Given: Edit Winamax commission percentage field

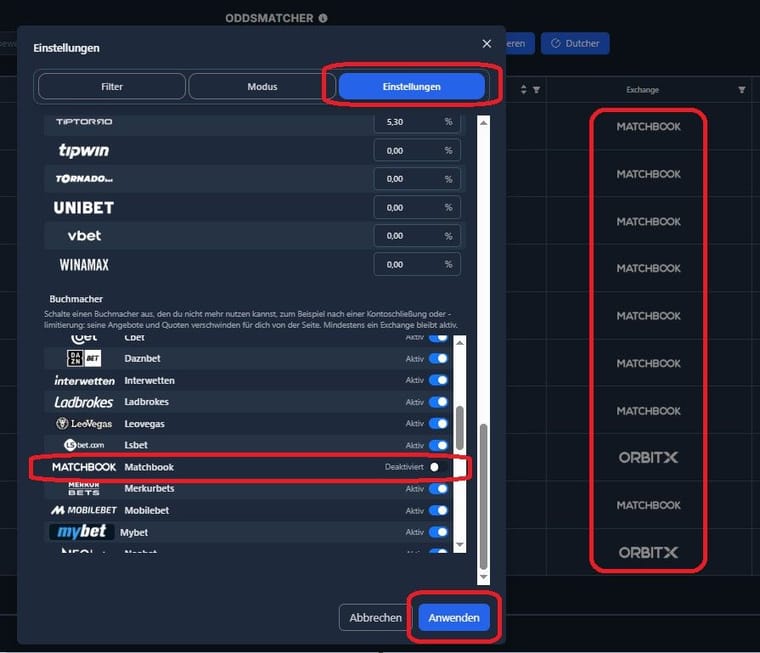Looking at the screenshot, I should point(417,265).
